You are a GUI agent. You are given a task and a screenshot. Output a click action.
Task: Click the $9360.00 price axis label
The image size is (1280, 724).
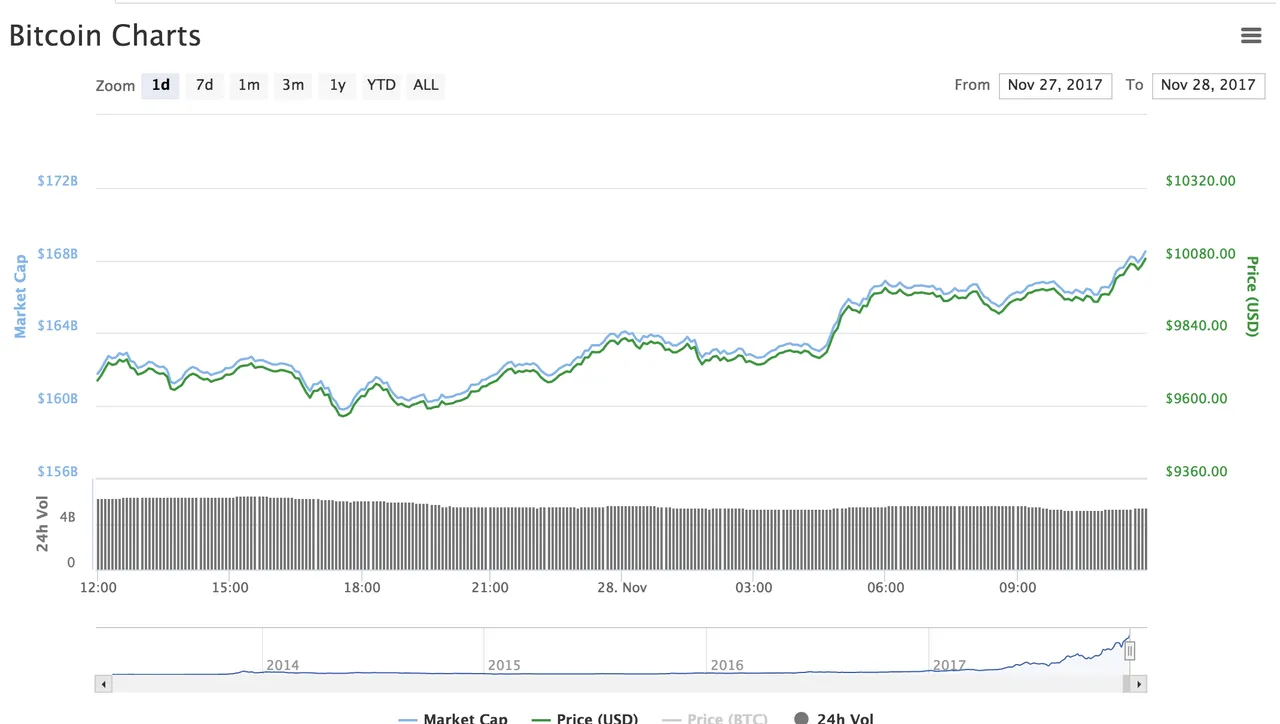click(1196, 472)
